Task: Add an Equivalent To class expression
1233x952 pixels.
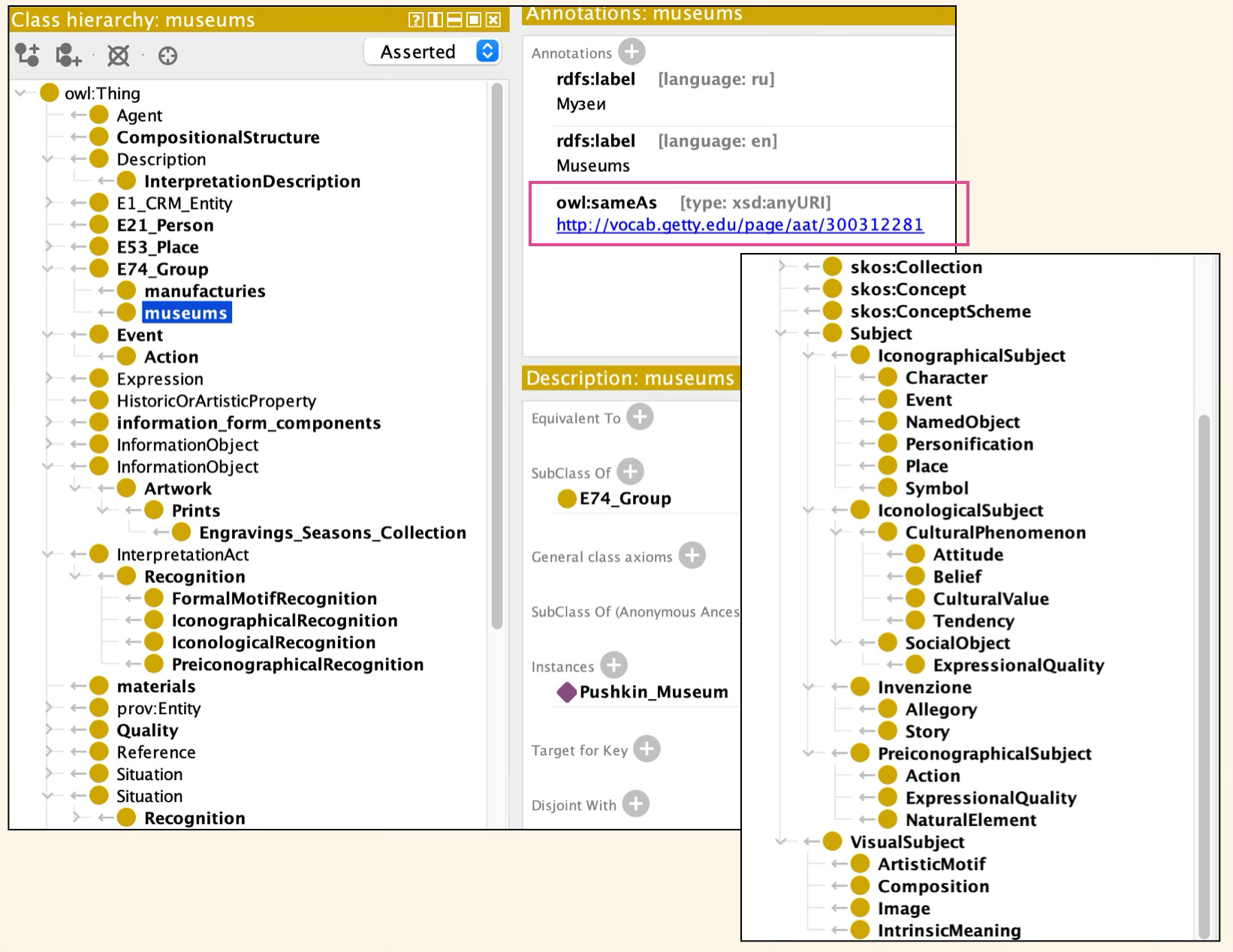Action: click(x=640, y=417)
